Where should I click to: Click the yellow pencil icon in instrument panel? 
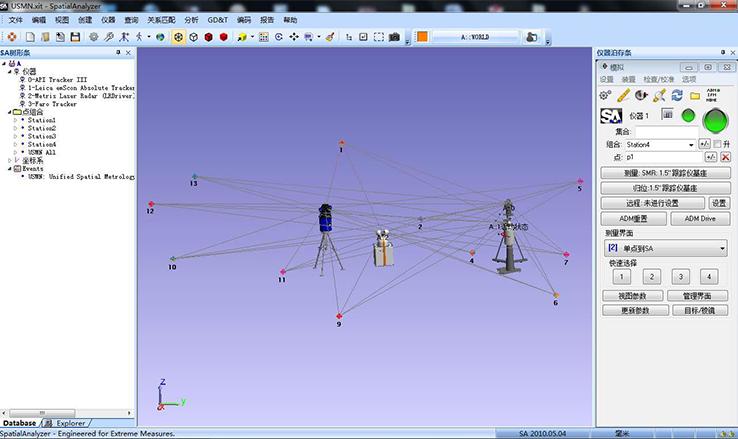624,96
